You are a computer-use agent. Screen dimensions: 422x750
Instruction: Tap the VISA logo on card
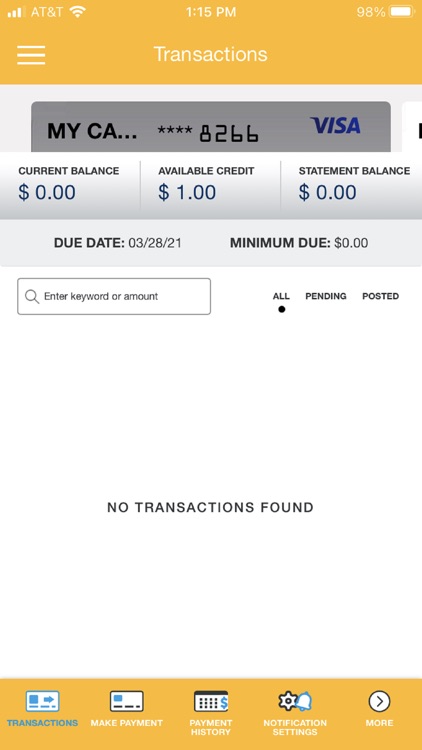(335, 125)
